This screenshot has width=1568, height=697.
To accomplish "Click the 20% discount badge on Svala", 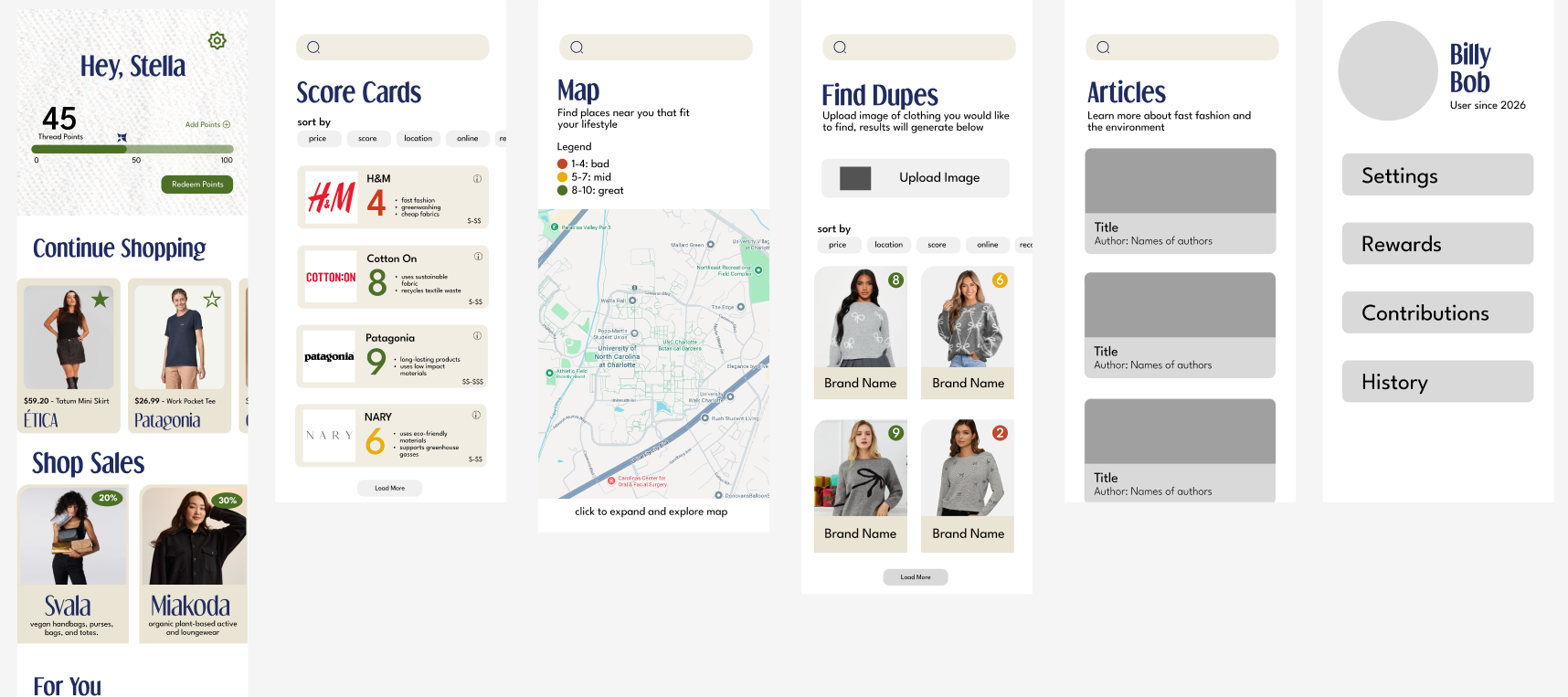I will [108, 498].
